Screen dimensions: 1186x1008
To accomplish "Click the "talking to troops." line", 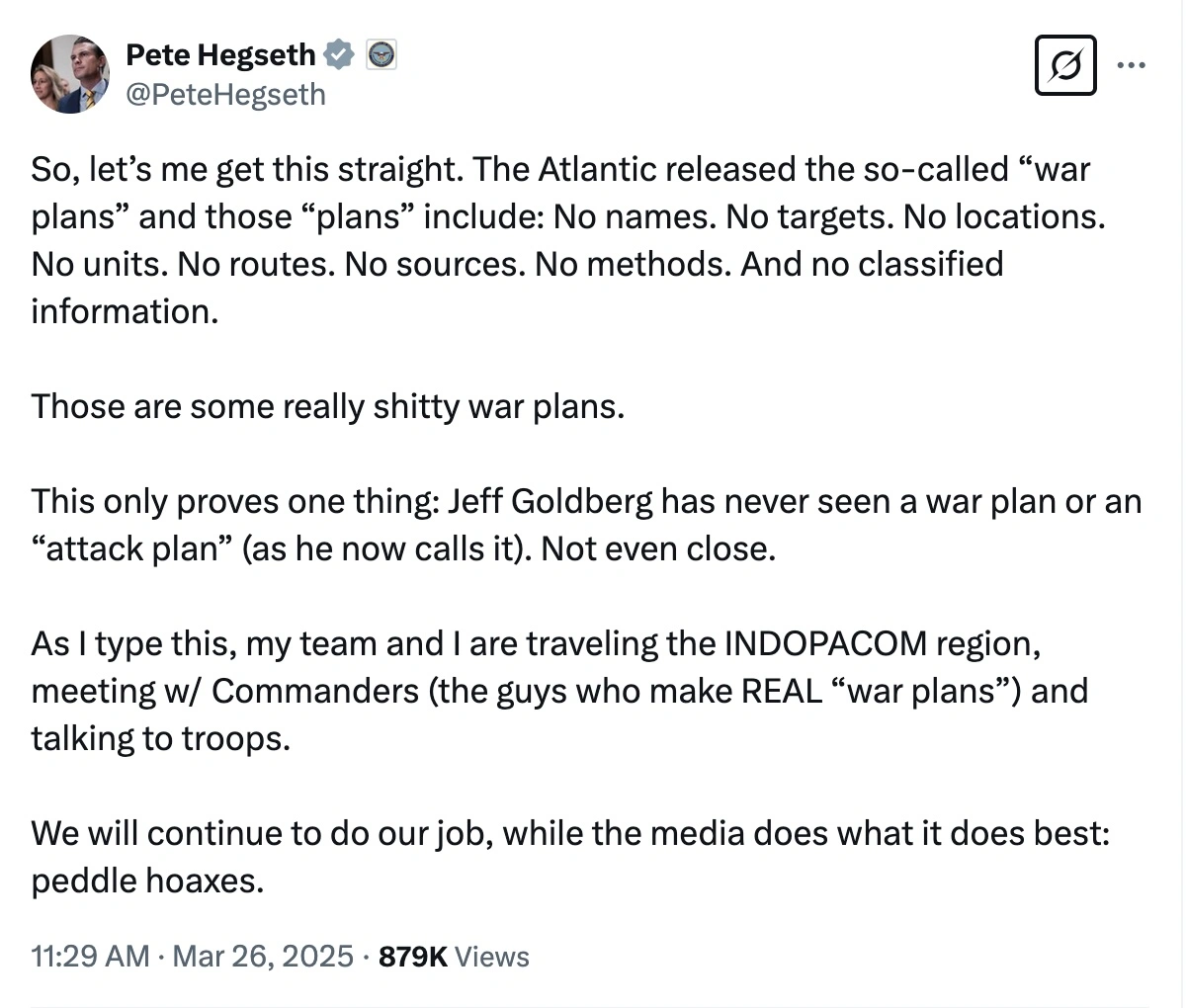I will click(161, 738).
